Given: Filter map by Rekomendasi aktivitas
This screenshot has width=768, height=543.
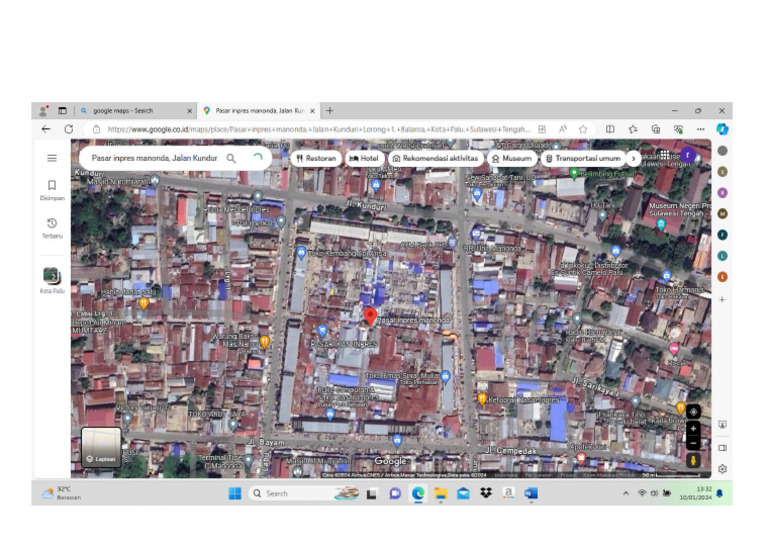Looking at the screenshot, I should (435, 158).
